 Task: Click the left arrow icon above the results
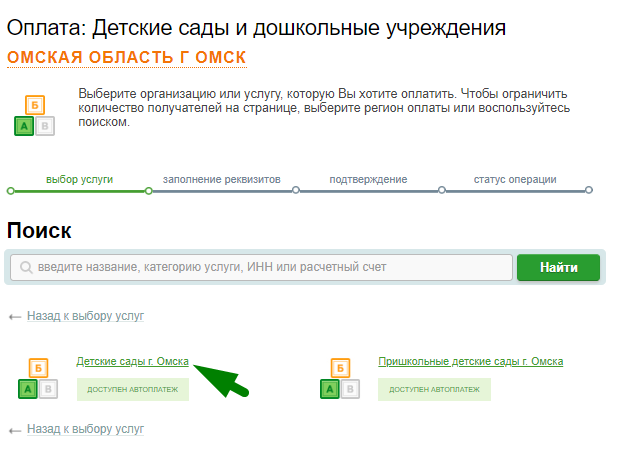(14, 316)
